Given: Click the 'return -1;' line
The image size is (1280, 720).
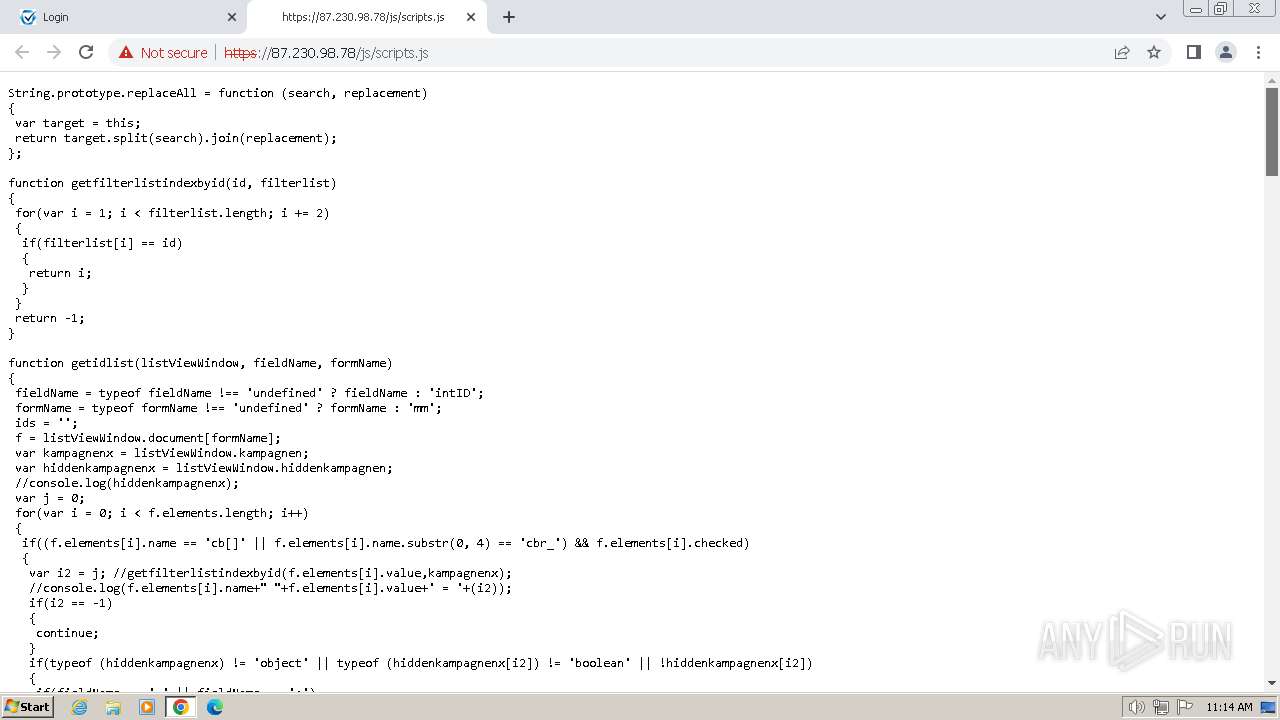Looking at the screenshot, I should pyautogui.click(x=50, y=318).
